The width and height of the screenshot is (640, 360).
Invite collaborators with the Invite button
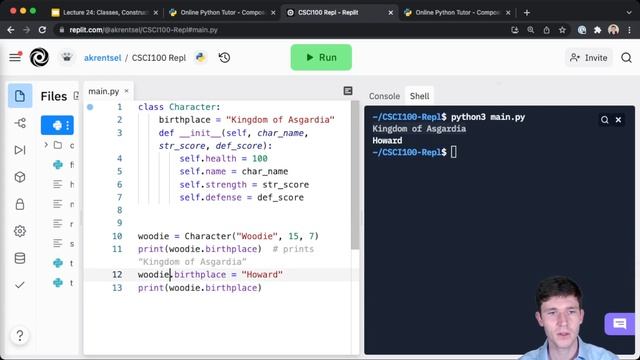(589, 58)
